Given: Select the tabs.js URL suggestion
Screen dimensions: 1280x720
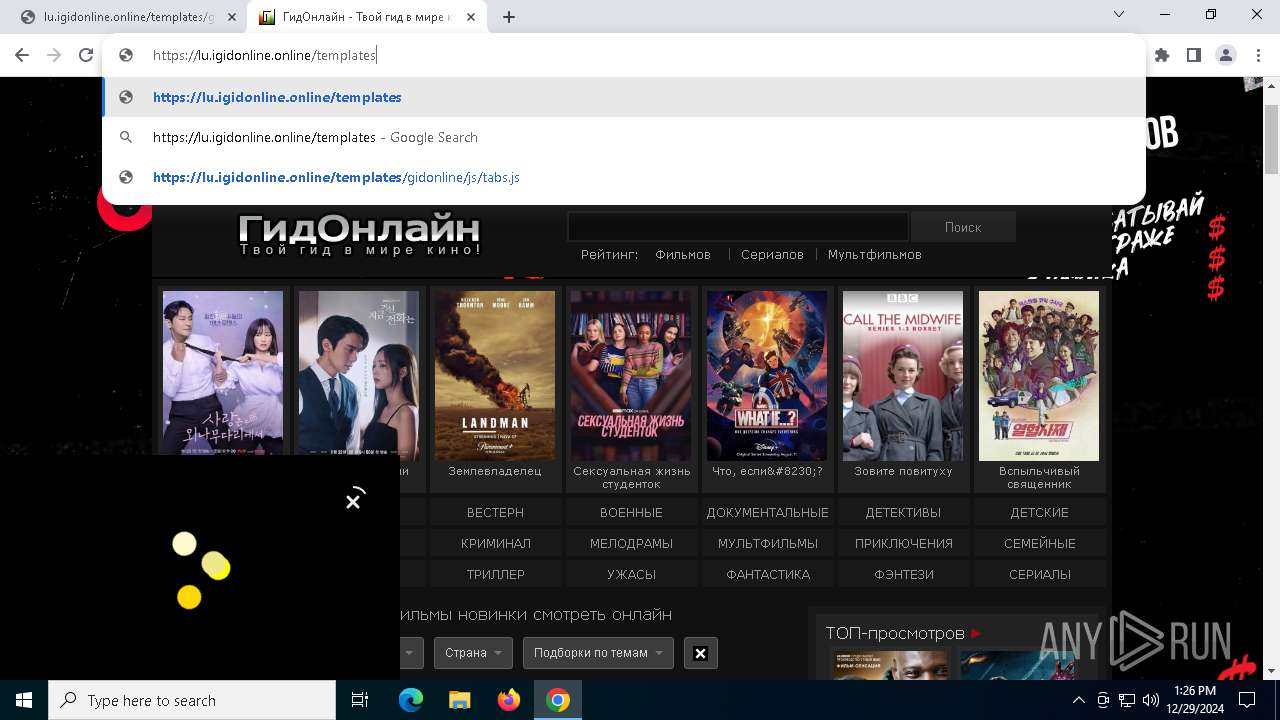Looking at the screenshot, I should pos(624,177).
